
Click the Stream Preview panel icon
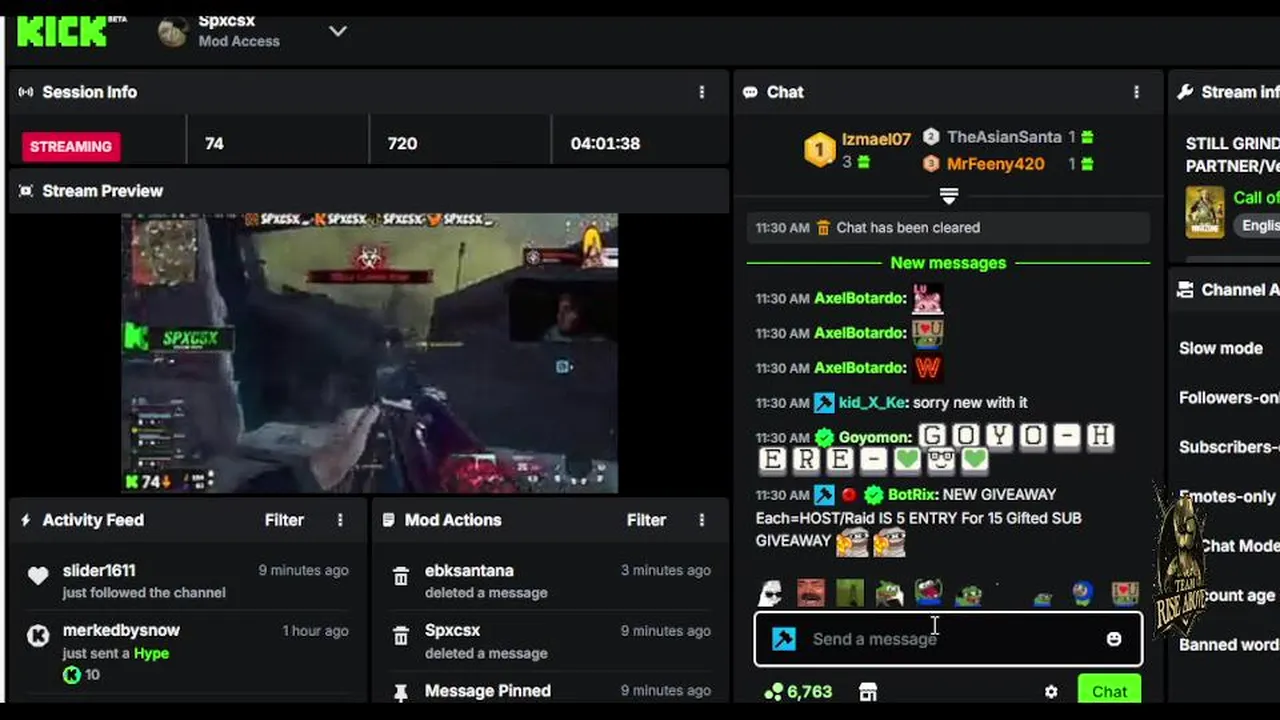click(x=26, y=191)
